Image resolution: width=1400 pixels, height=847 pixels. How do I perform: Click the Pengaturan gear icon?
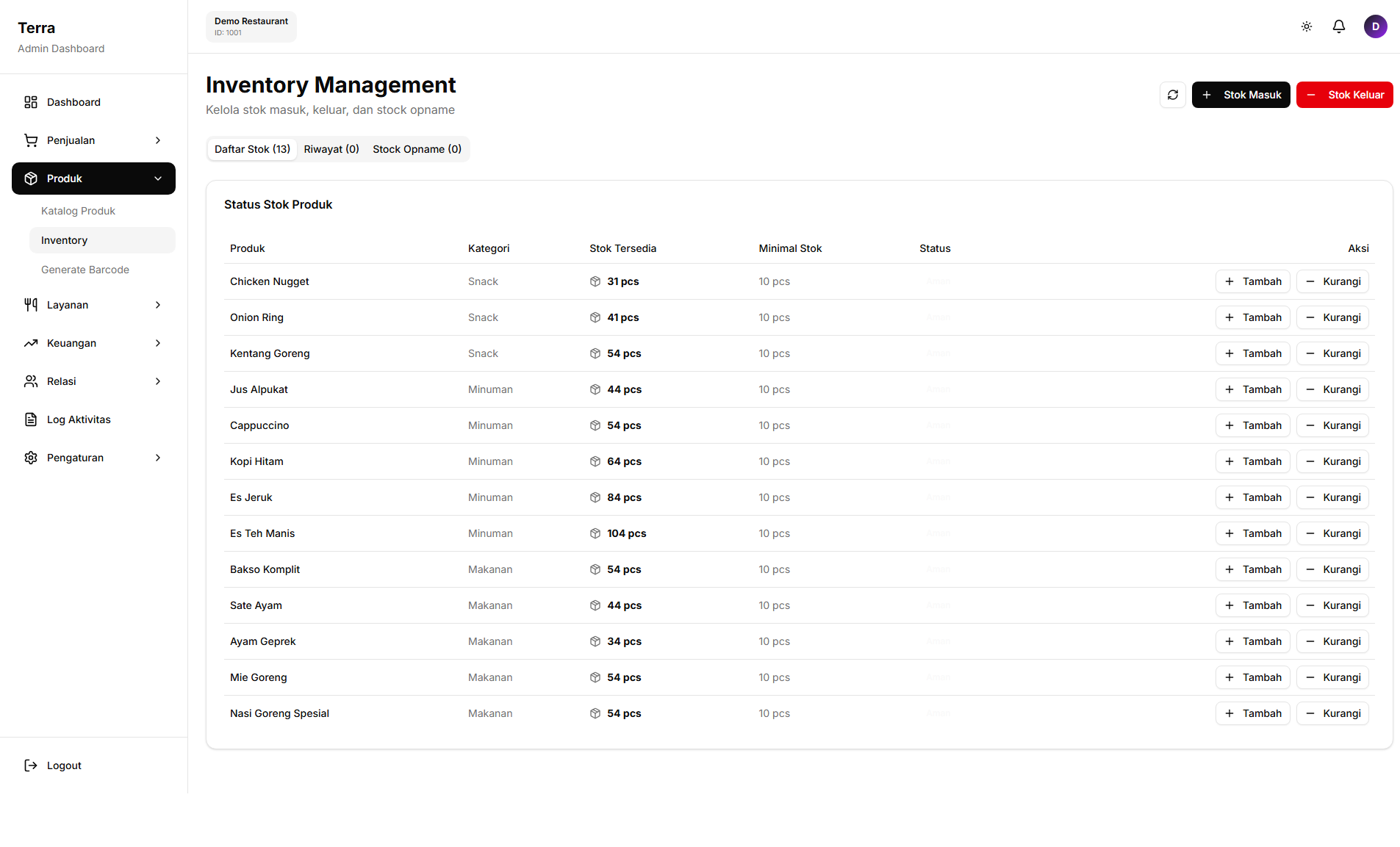(30, 457)
